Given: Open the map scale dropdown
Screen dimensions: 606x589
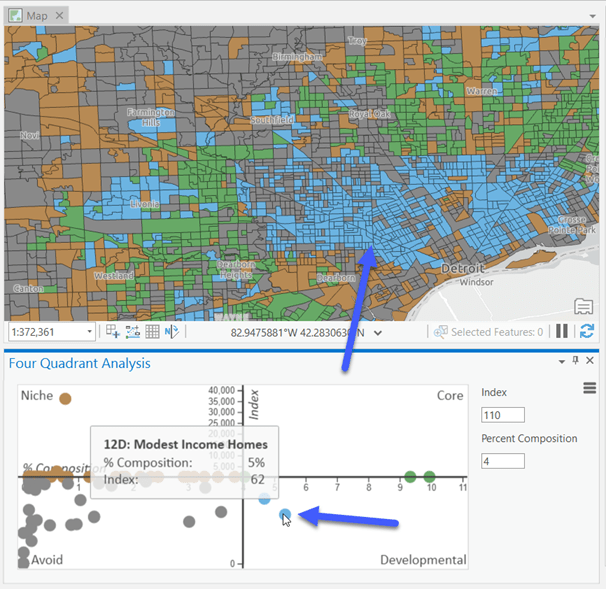Looking at the screenshot, I should coord(89,332).
